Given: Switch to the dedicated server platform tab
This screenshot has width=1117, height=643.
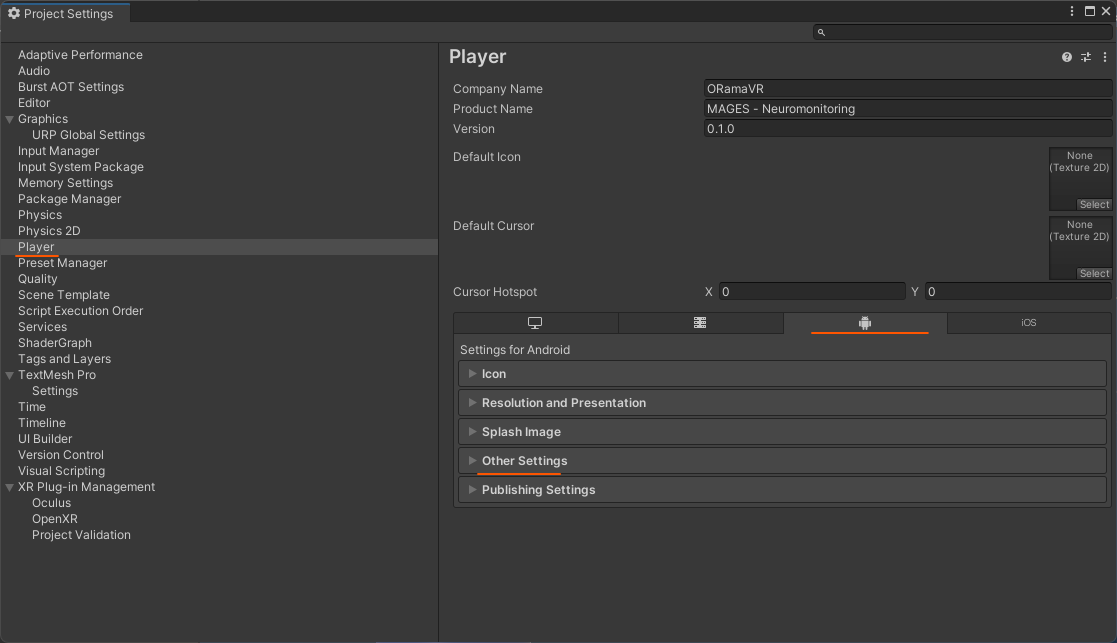Looking at the screenshot, I should (x=700, y=323).
